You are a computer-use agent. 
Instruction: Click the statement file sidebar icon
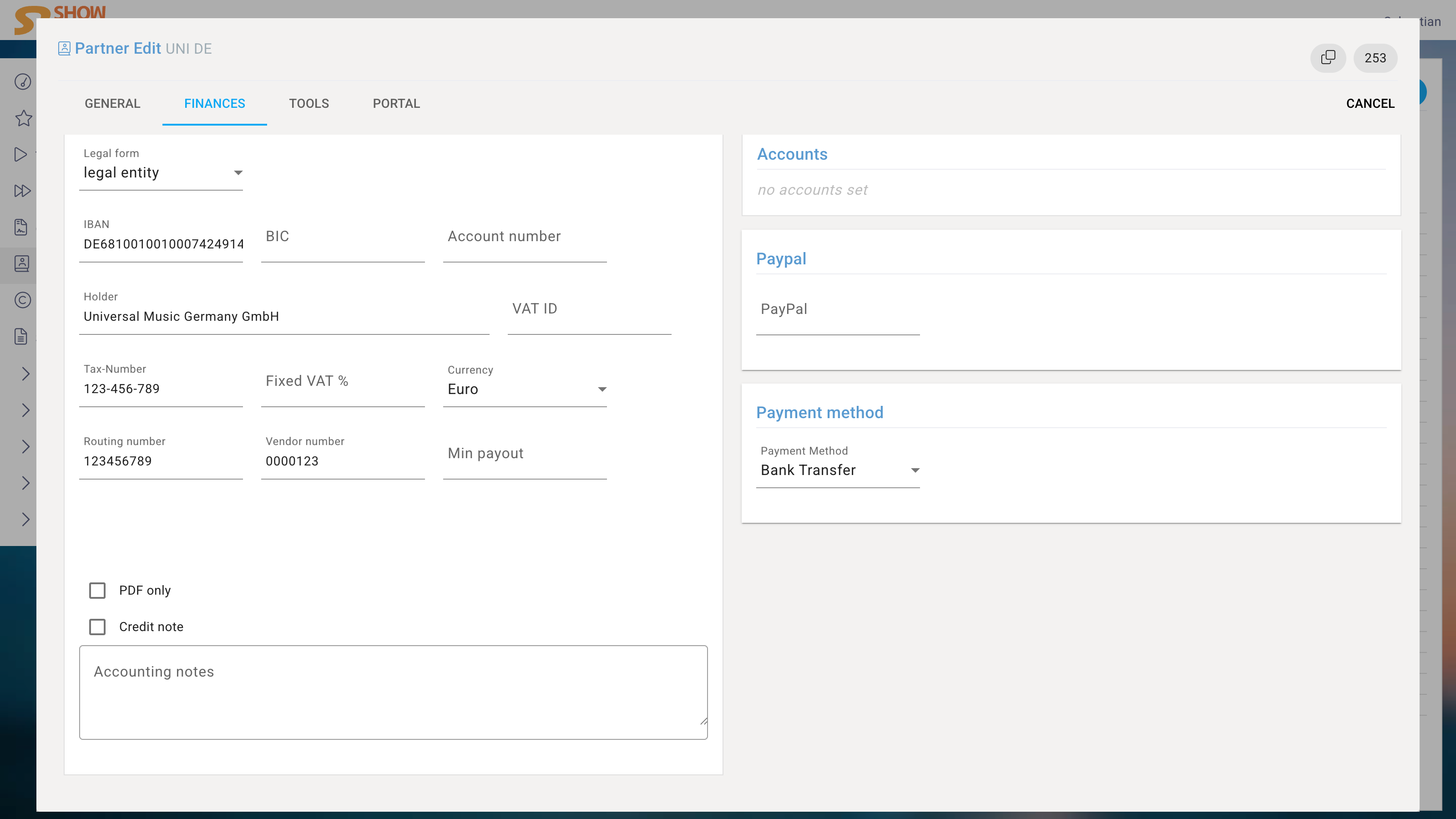[21, 227]
